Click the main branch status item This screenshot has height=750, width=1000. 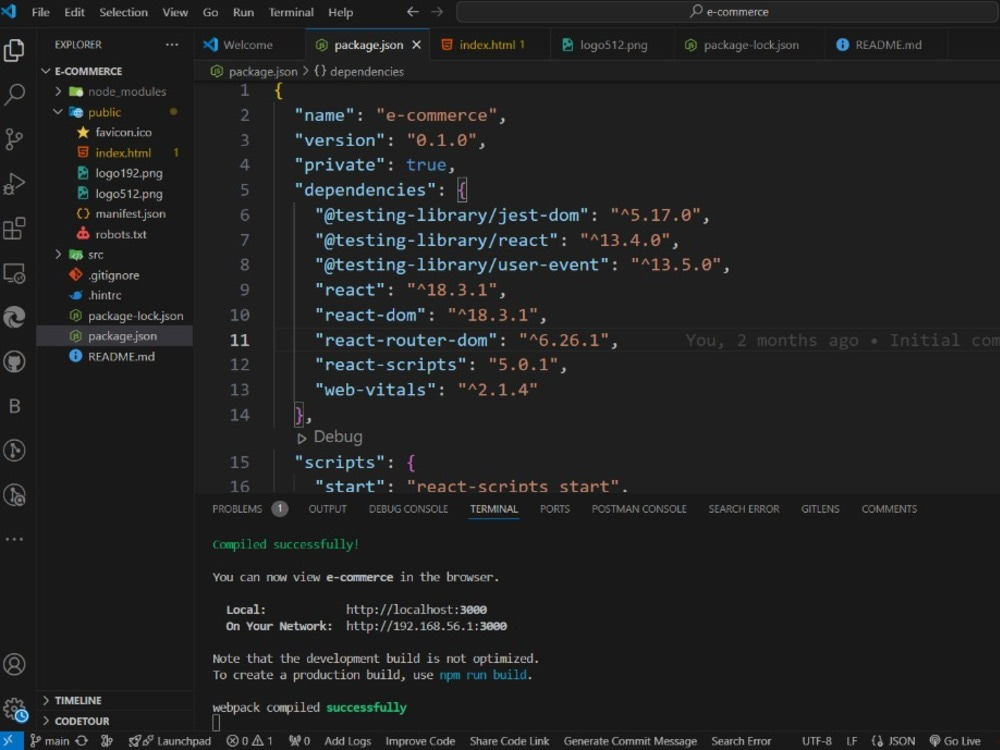[50, 741]
